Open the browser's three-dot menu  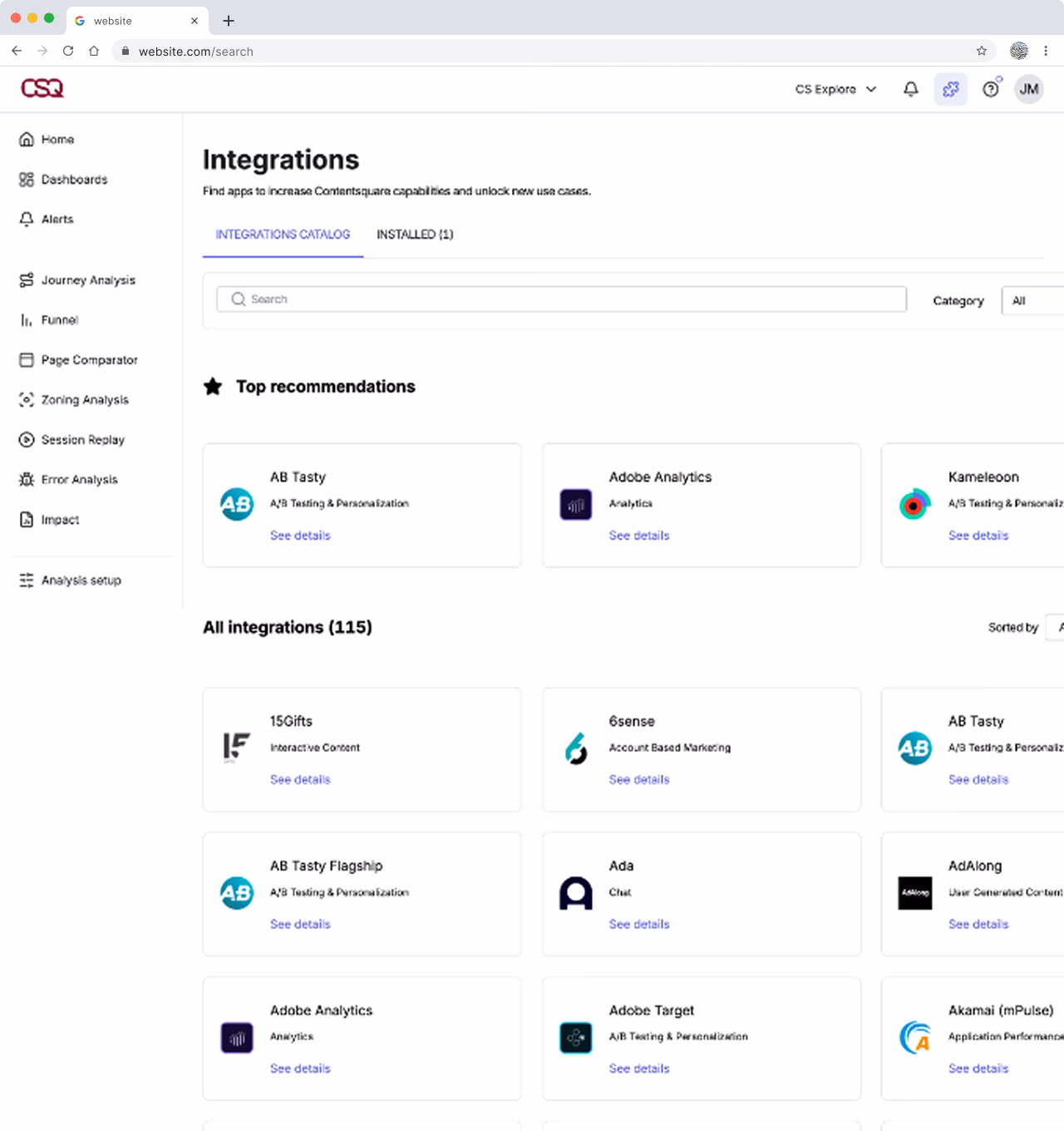(1046, 51)
